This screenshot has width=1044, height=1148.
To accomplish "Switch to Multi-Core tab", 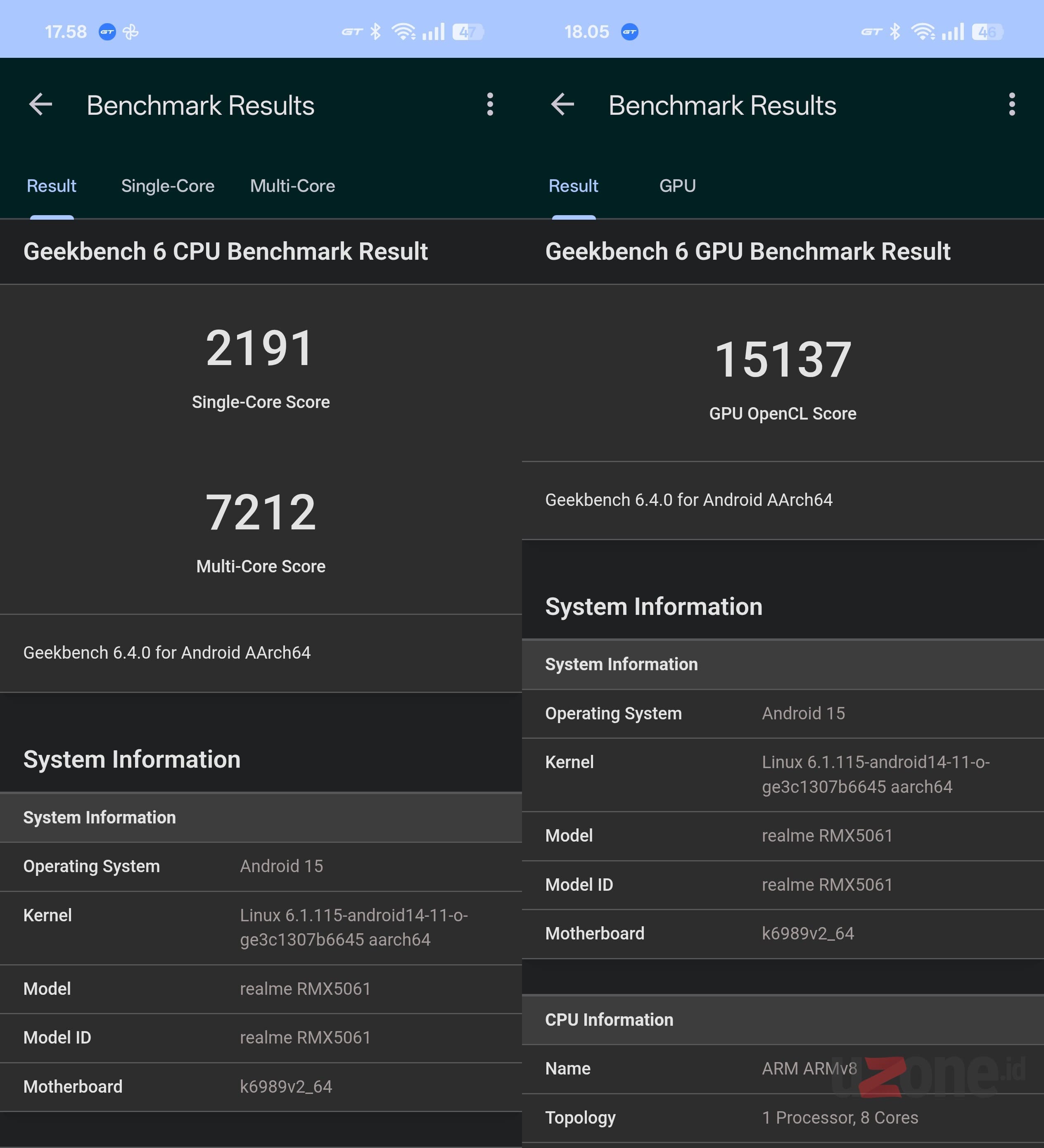I will [x=292, y=186].
